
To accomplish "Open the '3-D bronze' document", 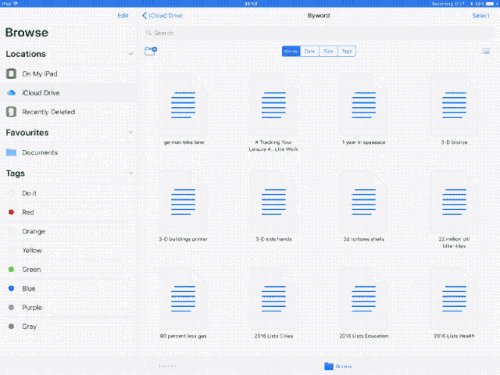I will (454, 110).
